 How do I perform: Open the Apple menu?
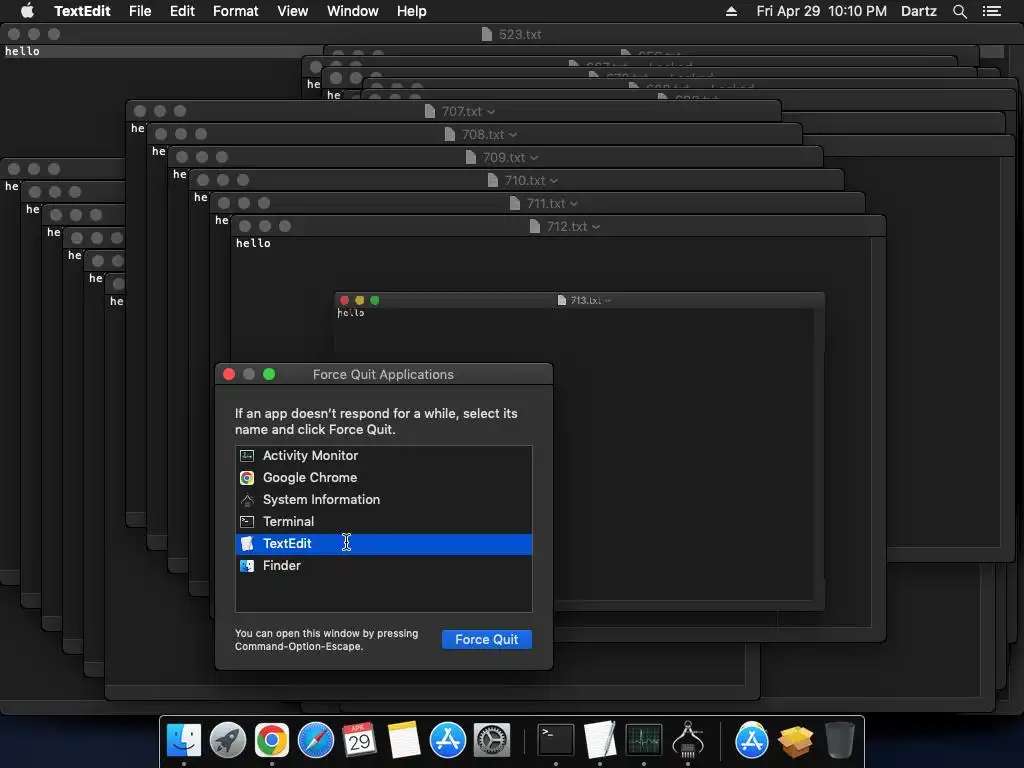(x=27, y=10)
